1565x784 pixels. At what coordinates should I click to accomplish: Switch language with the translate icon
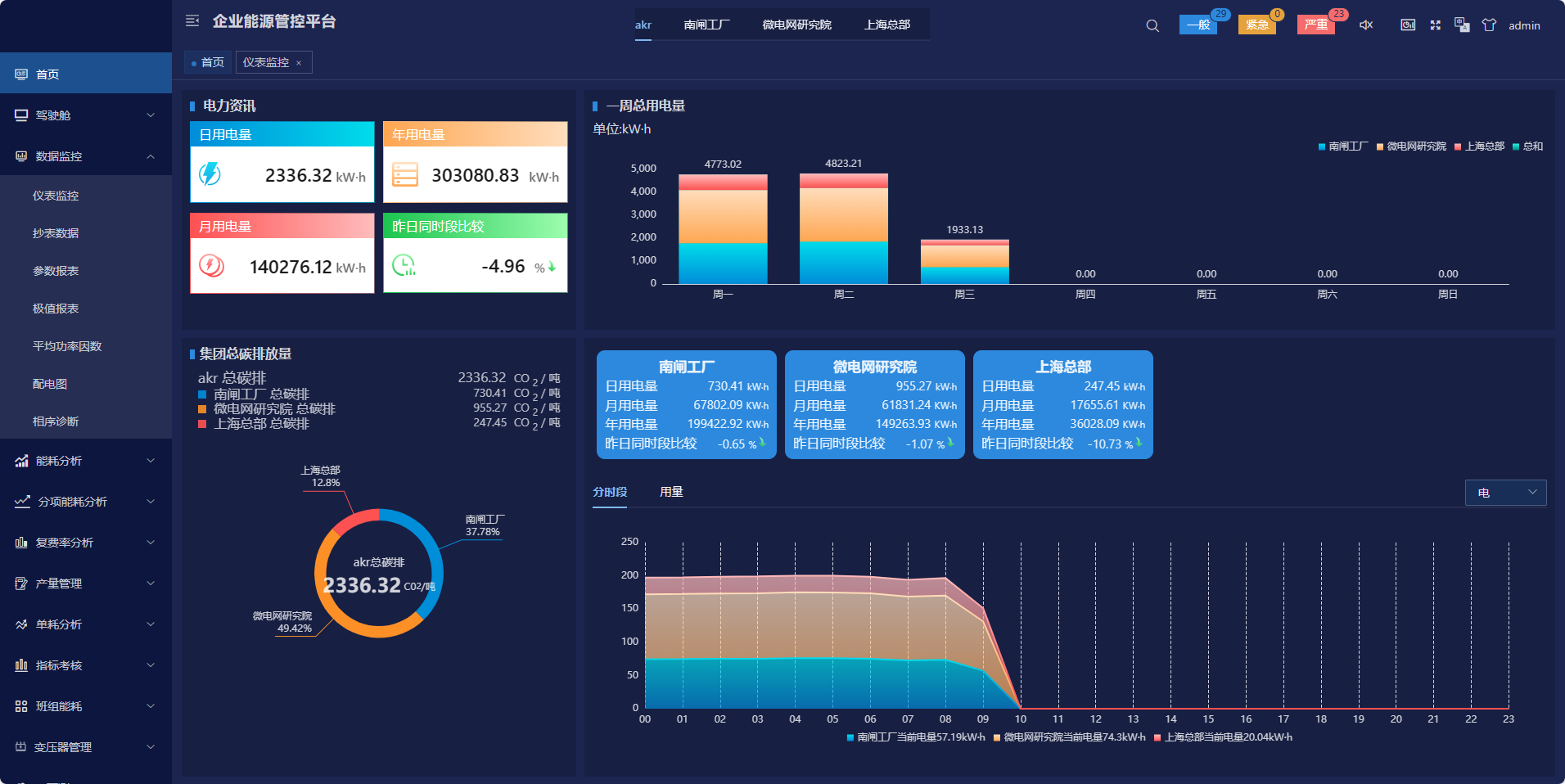click(x=1462, y=25)
